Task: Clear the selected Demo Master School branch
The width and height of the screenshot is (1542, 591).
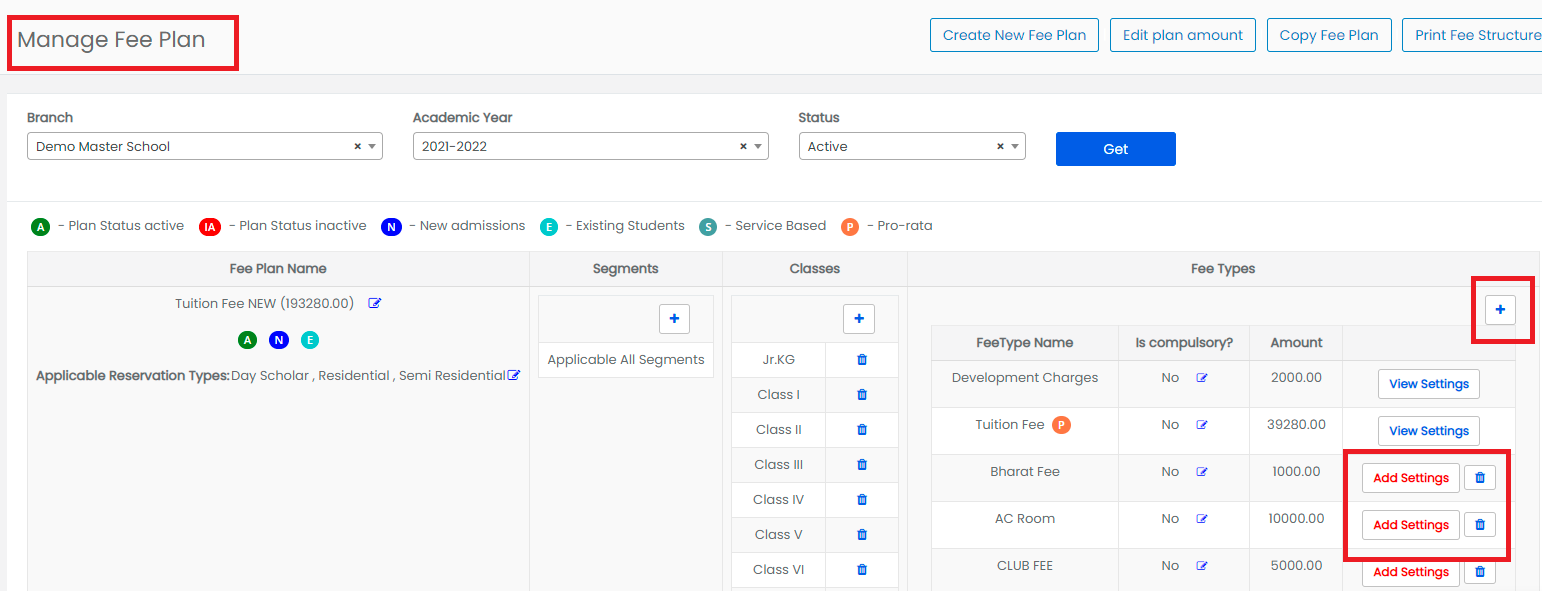Action: coord(357,146)
